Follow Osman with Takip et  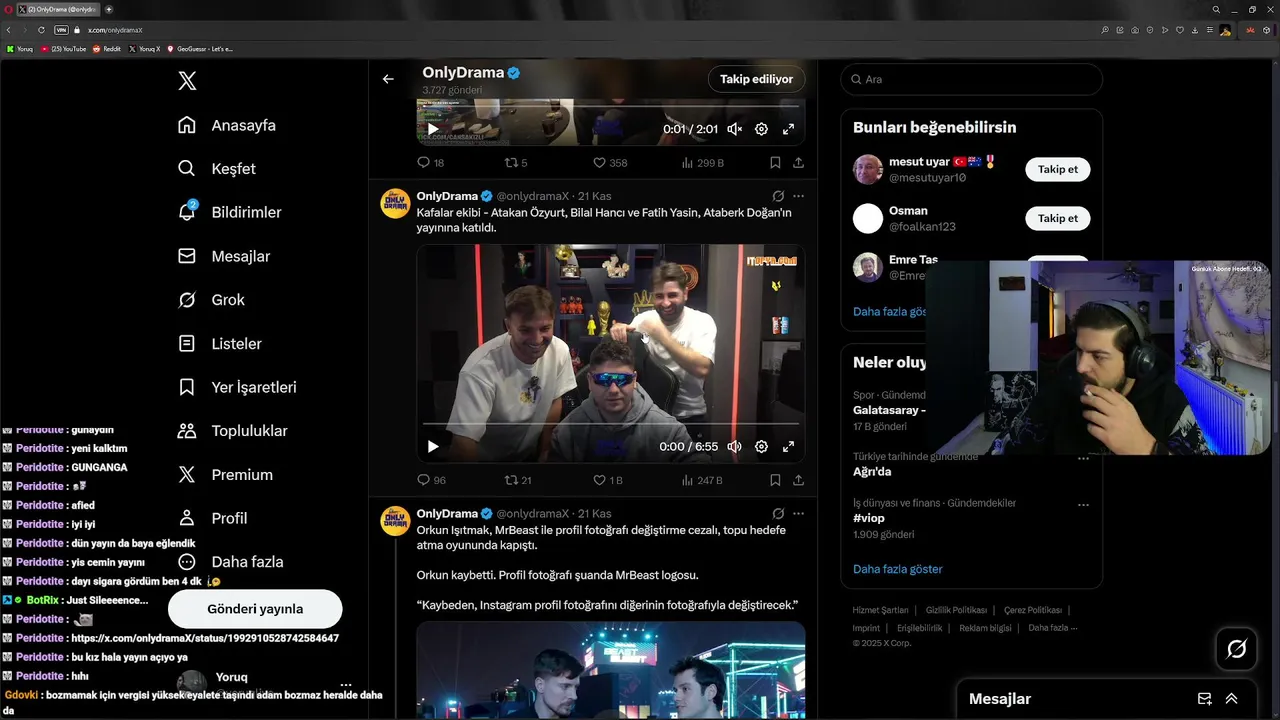click(1057, 218)
